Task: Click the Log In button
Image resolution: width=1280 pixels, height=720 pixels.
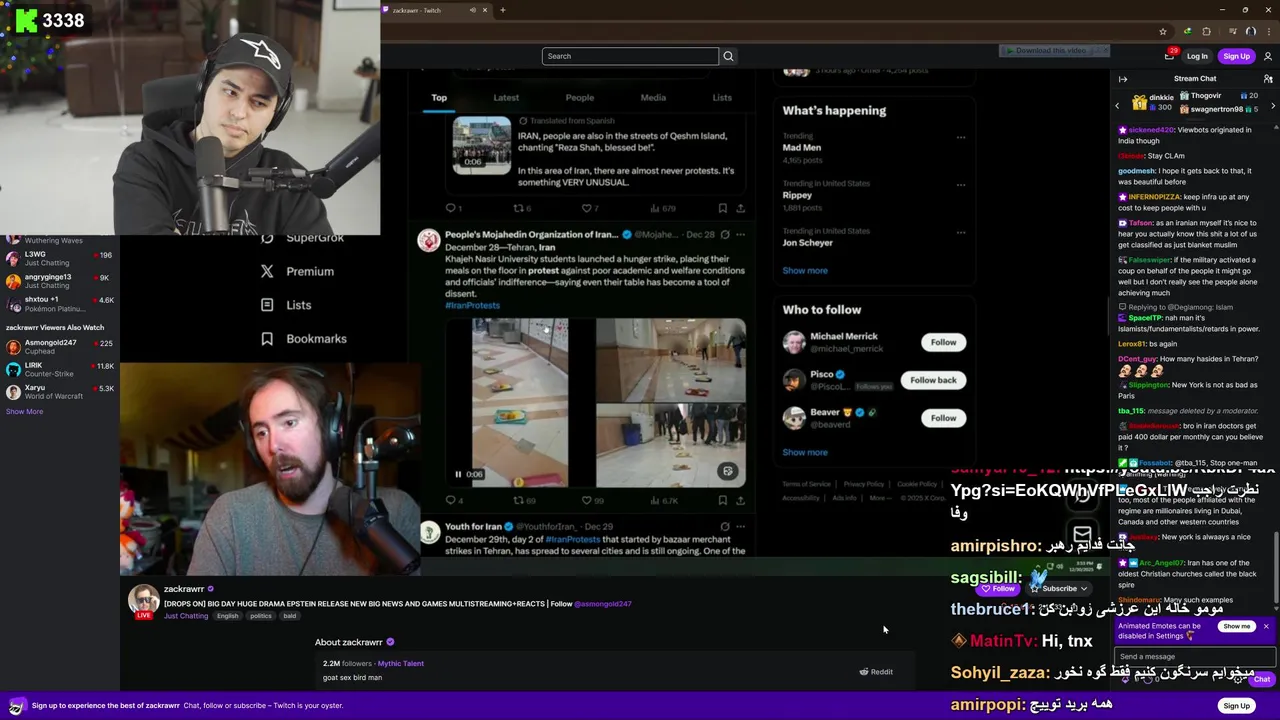Action: (1197, 56)
